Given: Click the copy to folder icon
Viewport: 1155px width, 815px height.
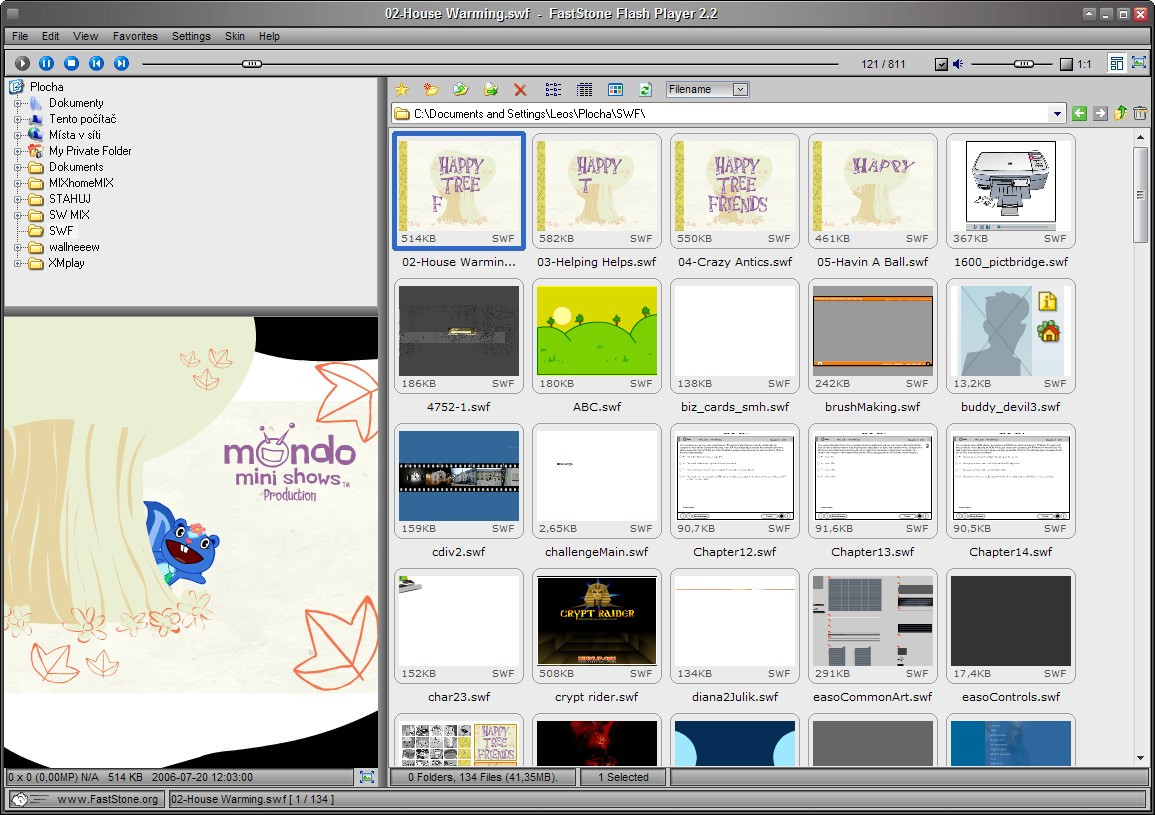Looking at the screenshot, I should pyautogui.click(x=460, y=89).
